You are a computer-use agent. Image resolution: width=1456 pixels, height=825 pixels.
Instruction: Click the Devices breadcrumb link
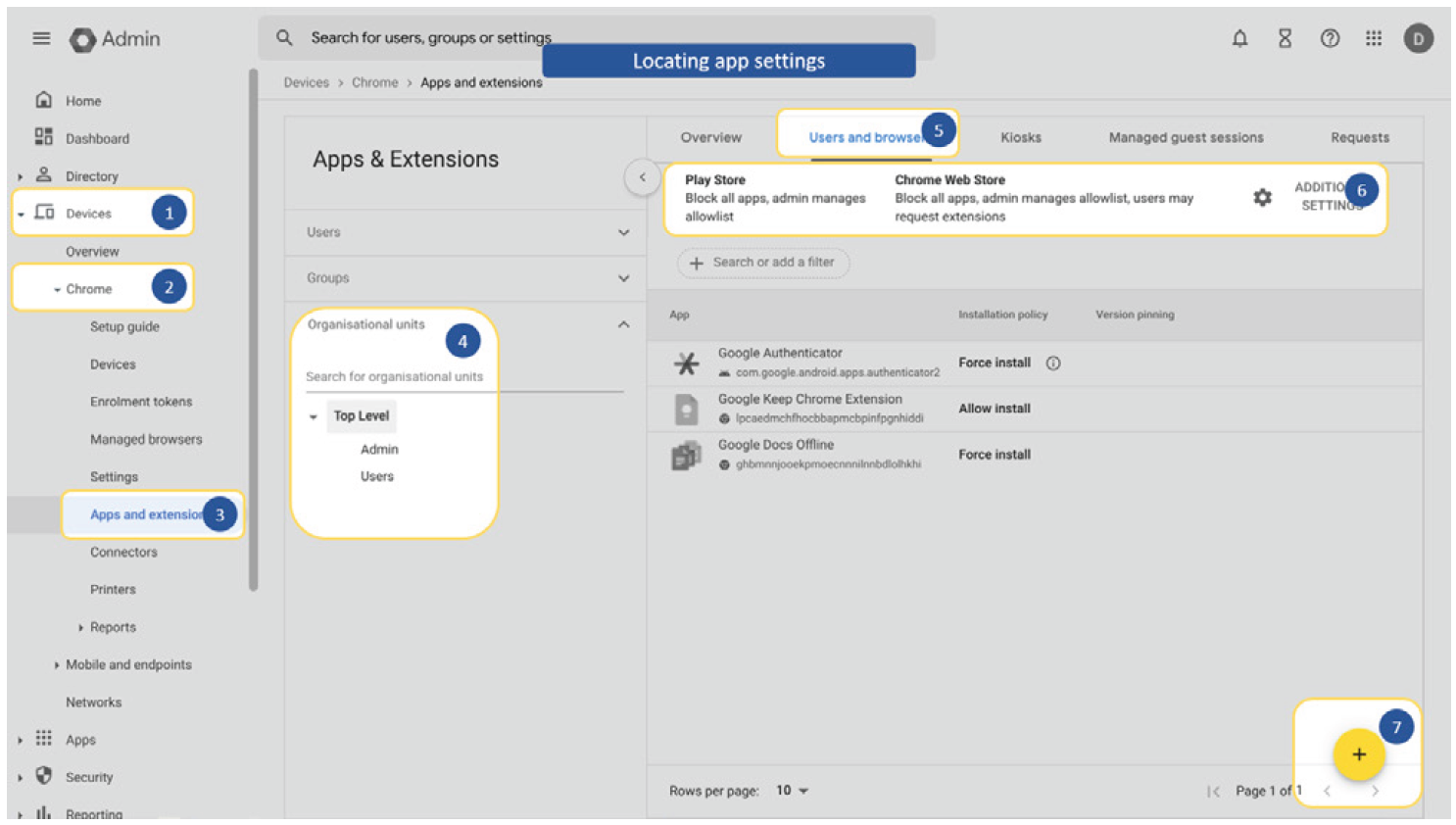pyautogui.click(x=307, y=82)
